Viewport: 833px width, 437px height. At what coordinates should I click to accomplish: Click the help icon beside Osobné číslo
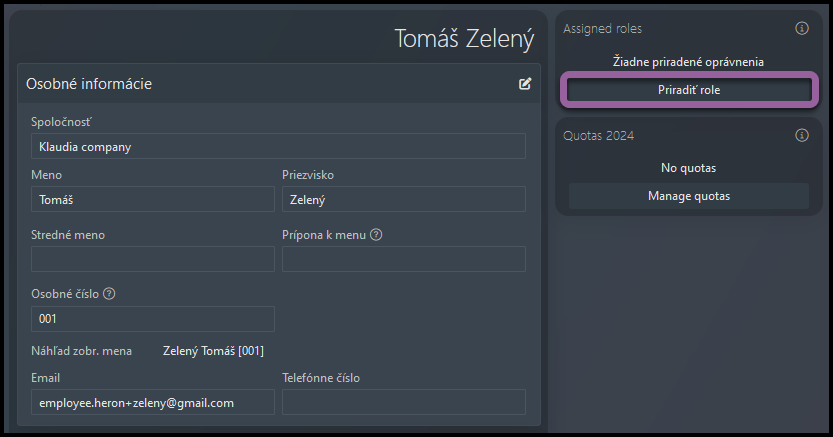pyautogui.click(x=109, y=294)
